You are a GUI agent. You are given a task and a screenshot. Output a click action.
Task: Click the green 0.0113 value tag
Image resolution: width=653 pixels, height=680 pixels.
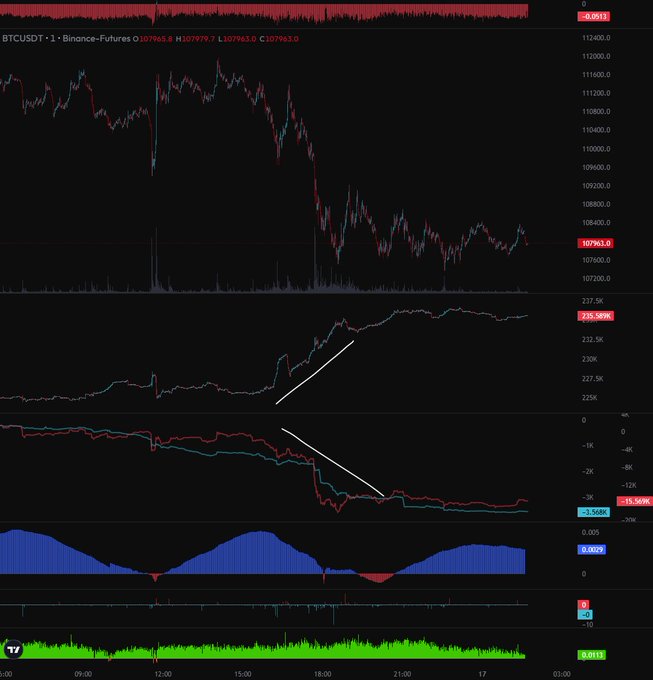coord(595,655)
